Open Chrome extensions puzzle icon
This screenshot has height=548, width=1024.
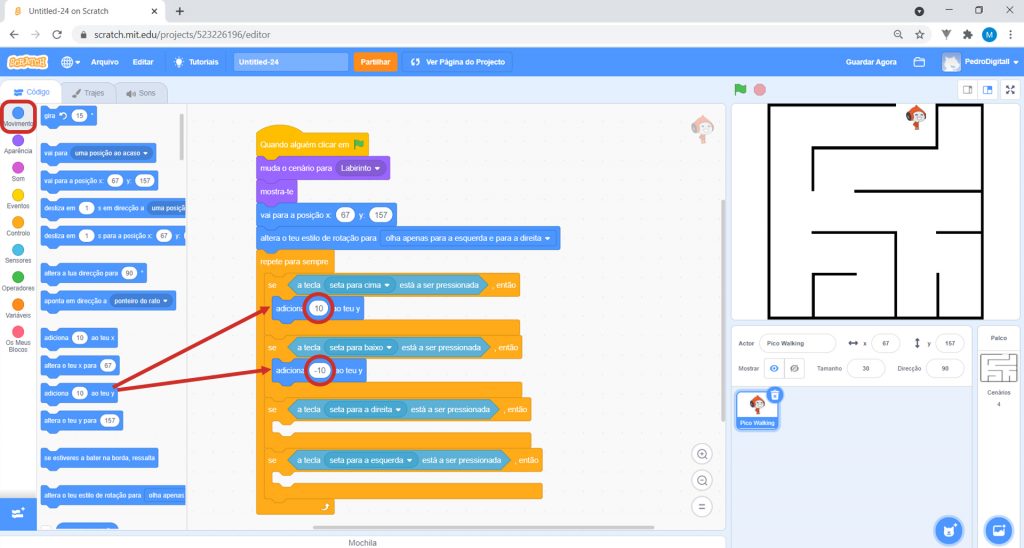click(968, 35)
